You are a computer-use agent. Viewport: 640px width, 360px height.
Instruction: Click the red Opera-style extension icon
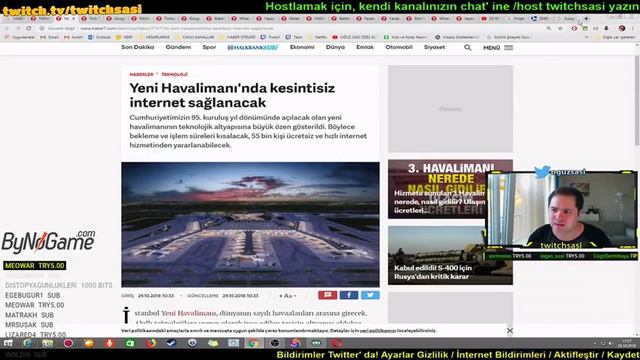[x=574, y=29]
